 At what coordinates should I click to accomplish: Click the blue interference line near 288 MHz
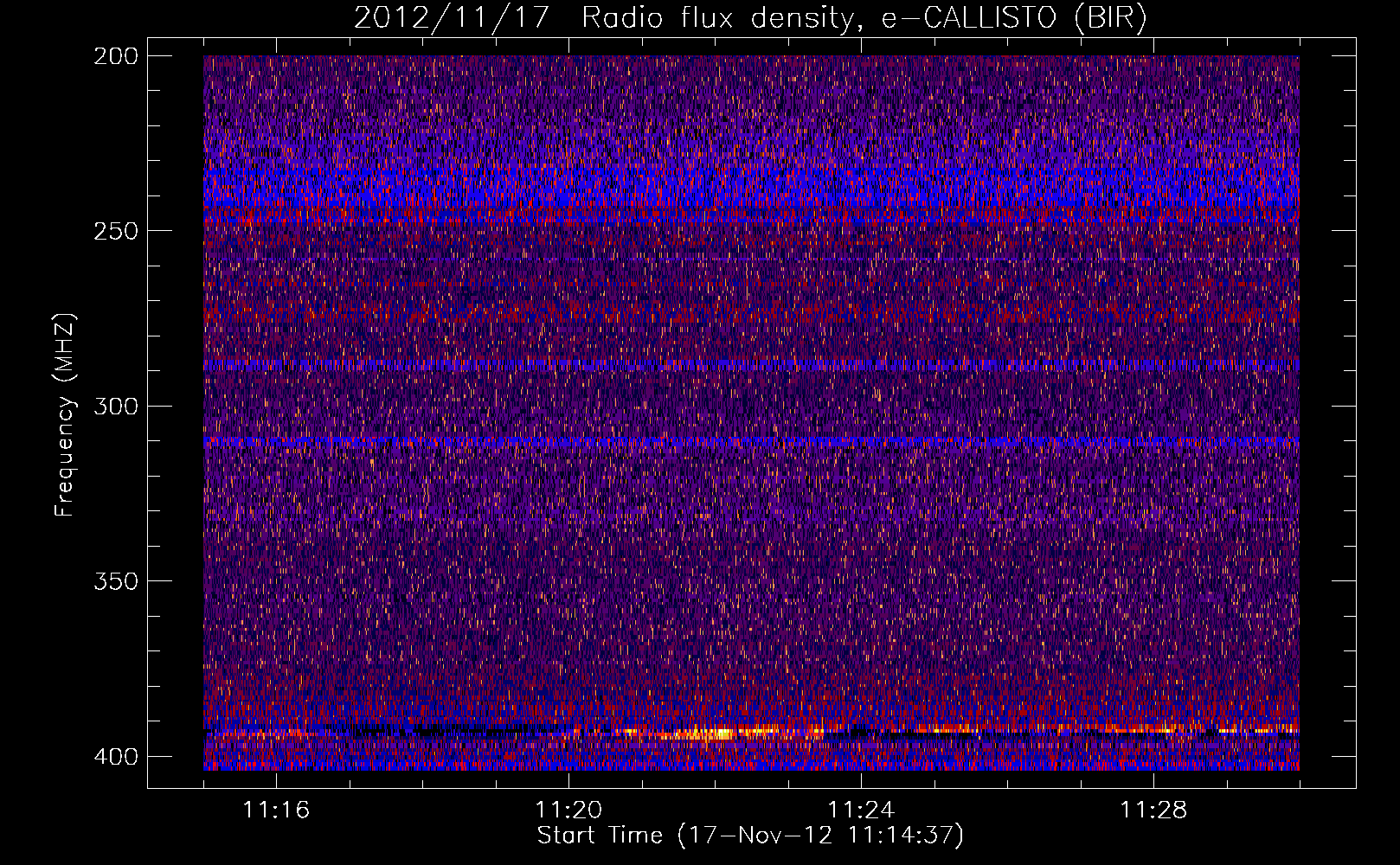coord(751,365)
